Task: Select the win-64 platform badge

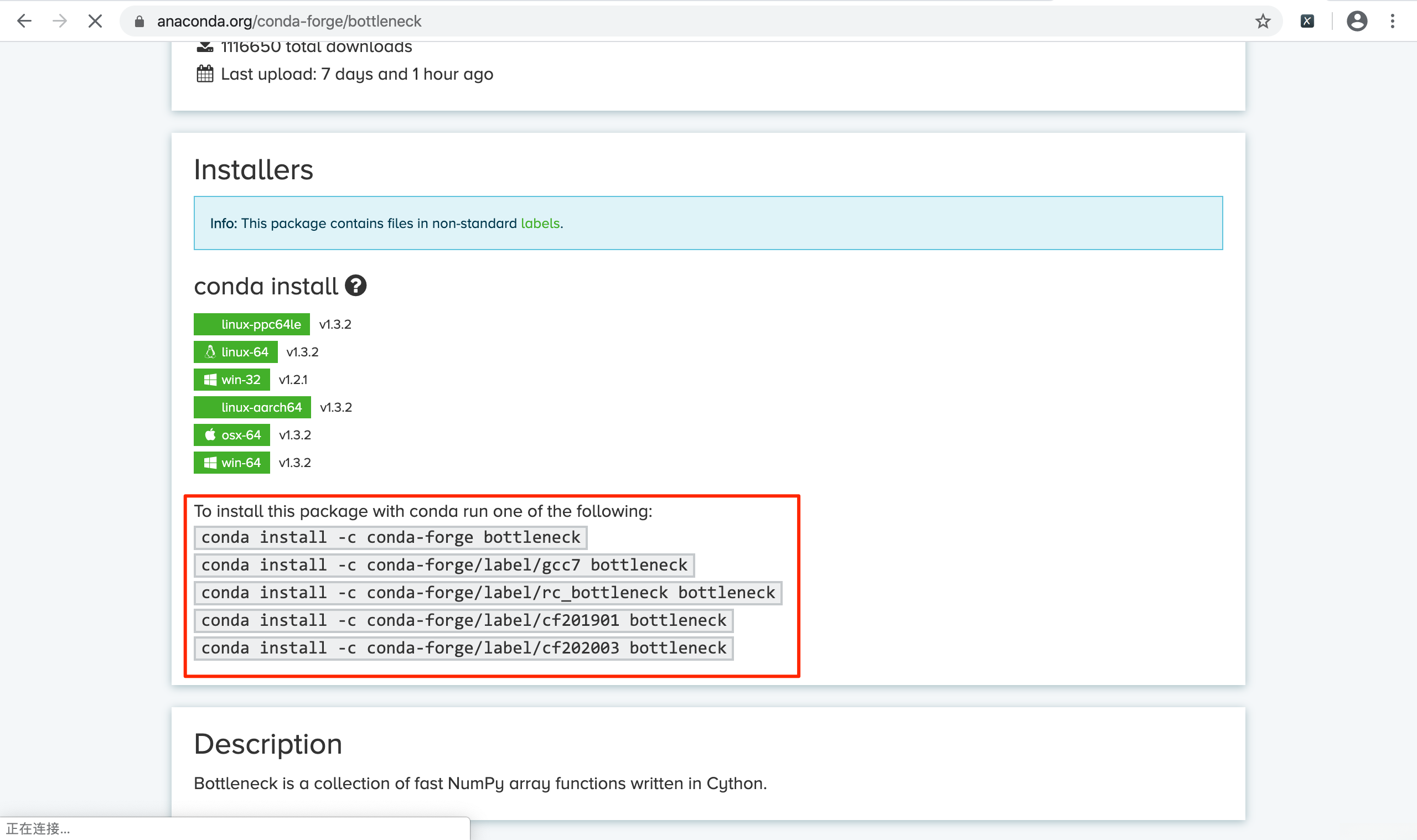Action: 231,463
